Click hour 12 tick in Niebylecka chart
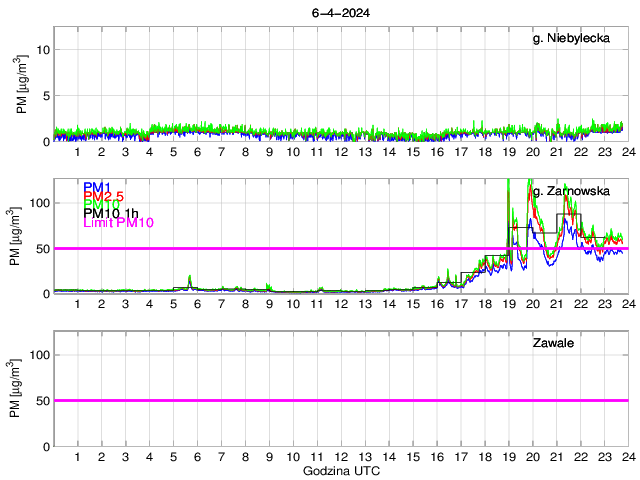The width and height of the screenshot is (640, 480). coord(341,152)
